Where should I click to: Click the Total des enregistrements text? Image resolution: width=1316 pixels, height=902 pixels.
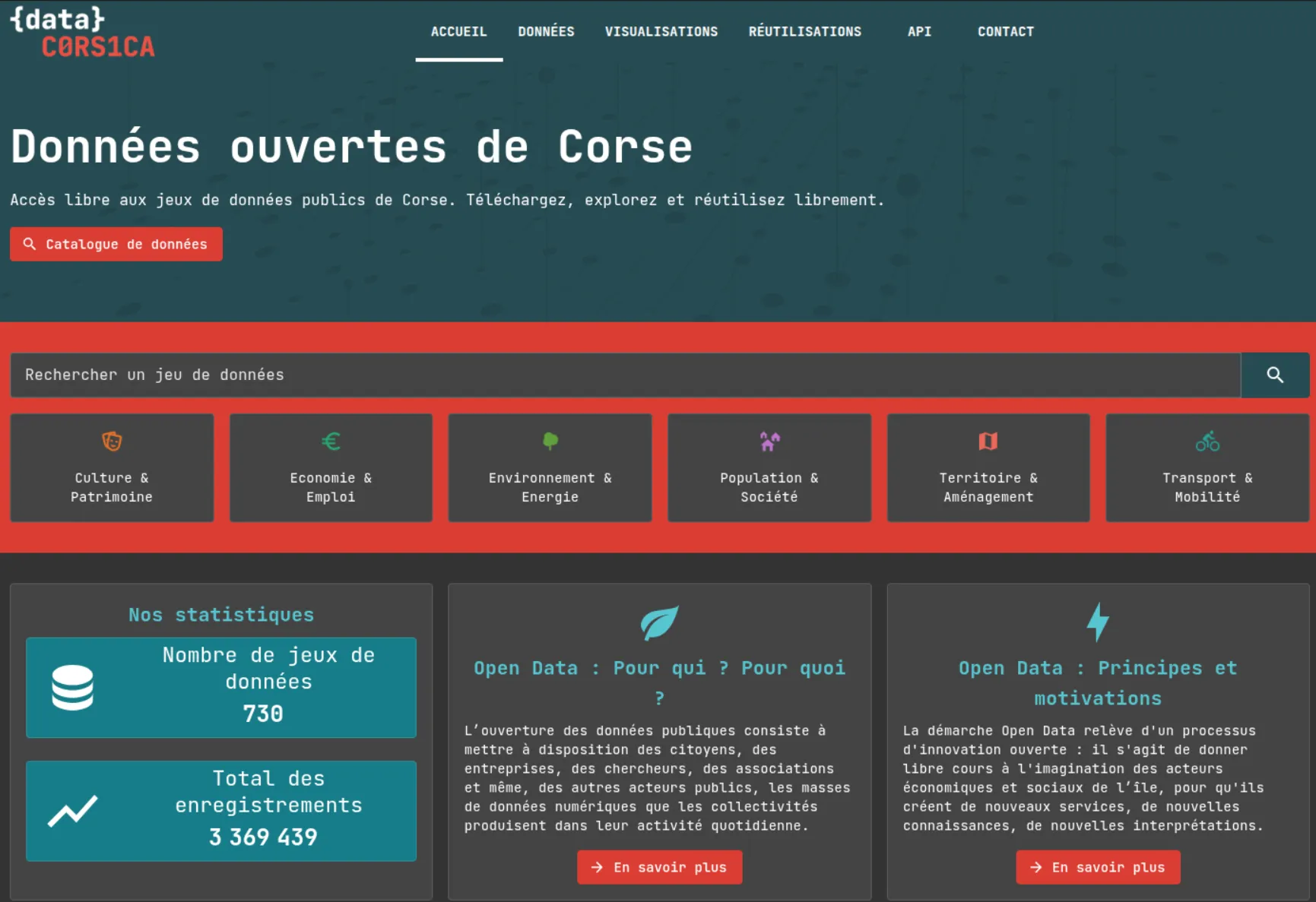click(268, 791)
